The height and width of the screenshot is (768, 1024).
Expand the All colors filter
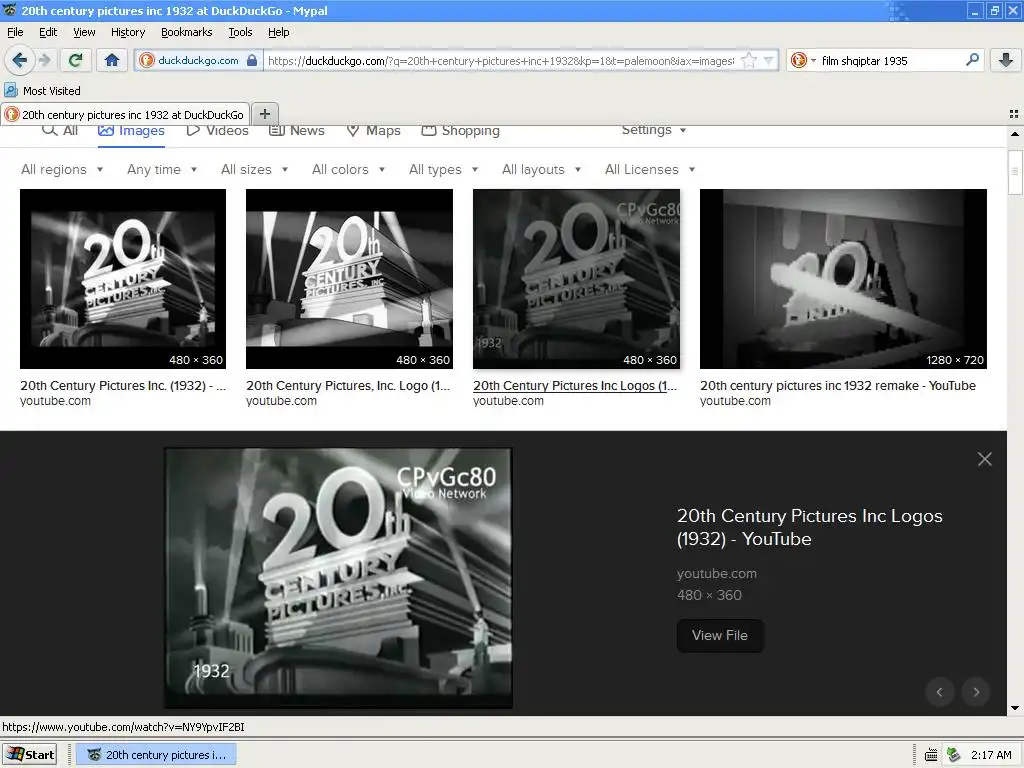click(348, 169)
